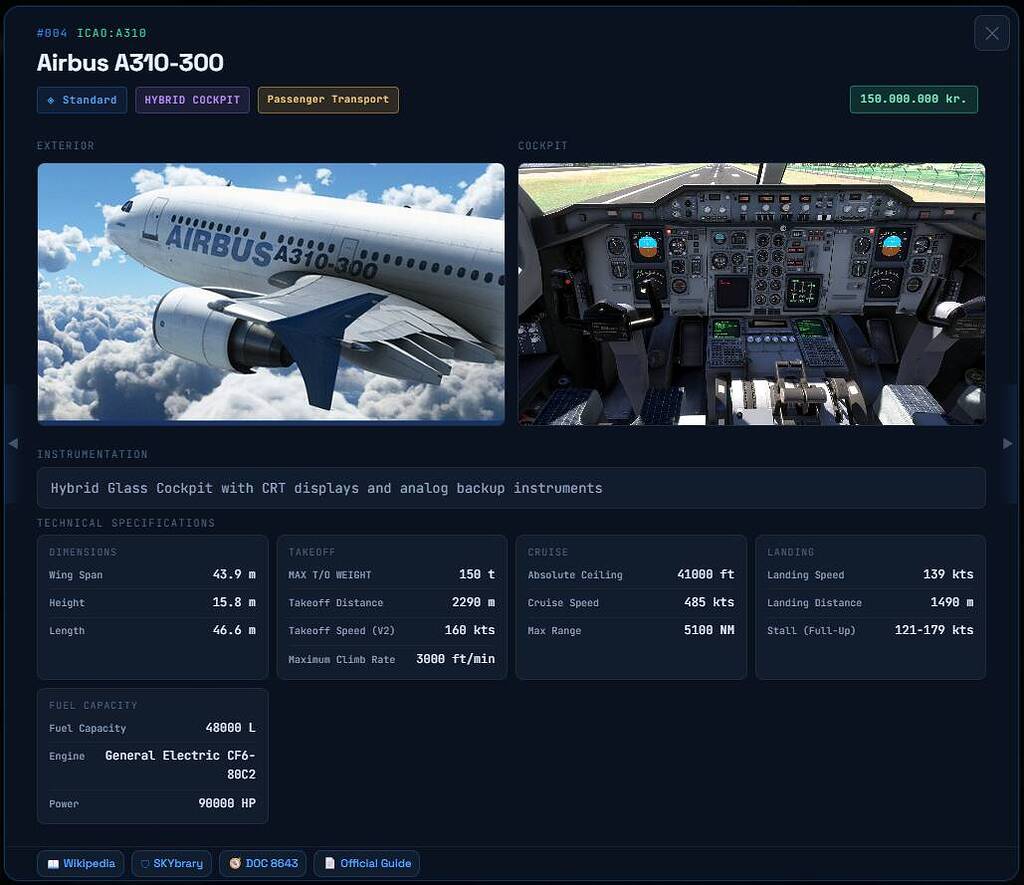Viewport: 1024px width, 885px height.
Task: Open the Wikipedia link
Action: pyautogui.click(x=80, y=863)
